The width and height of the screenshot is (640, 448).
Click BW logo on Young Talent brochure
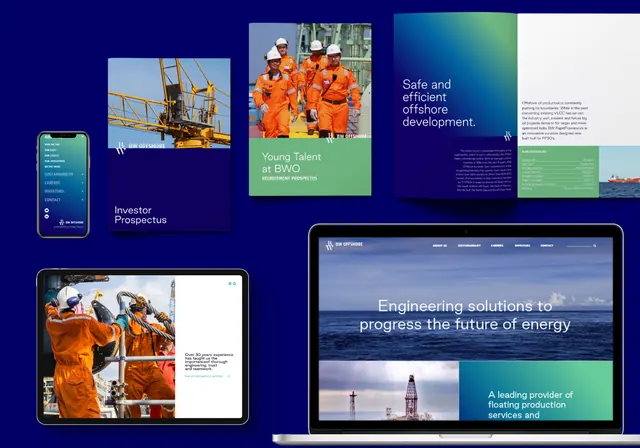(x=347, y=137)
